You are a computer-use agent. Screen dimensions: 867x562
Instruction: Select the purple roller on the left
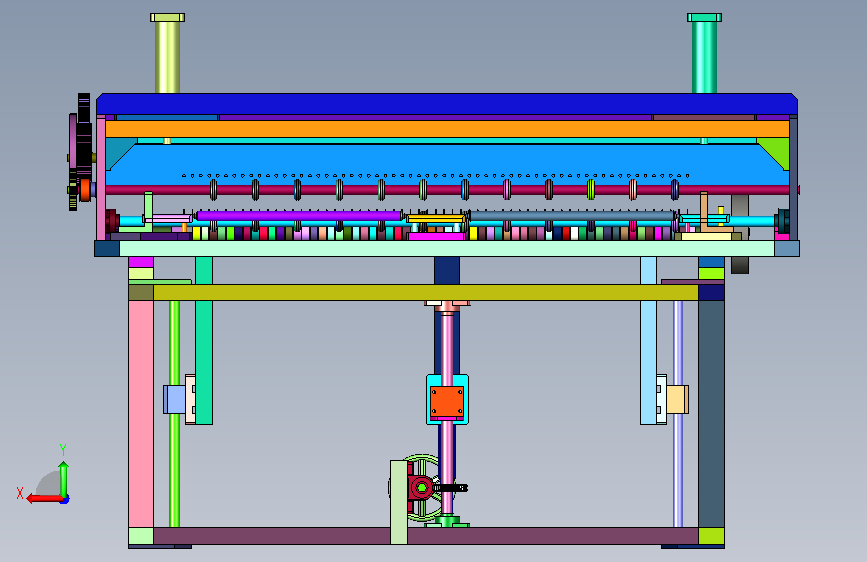(299, 216)
